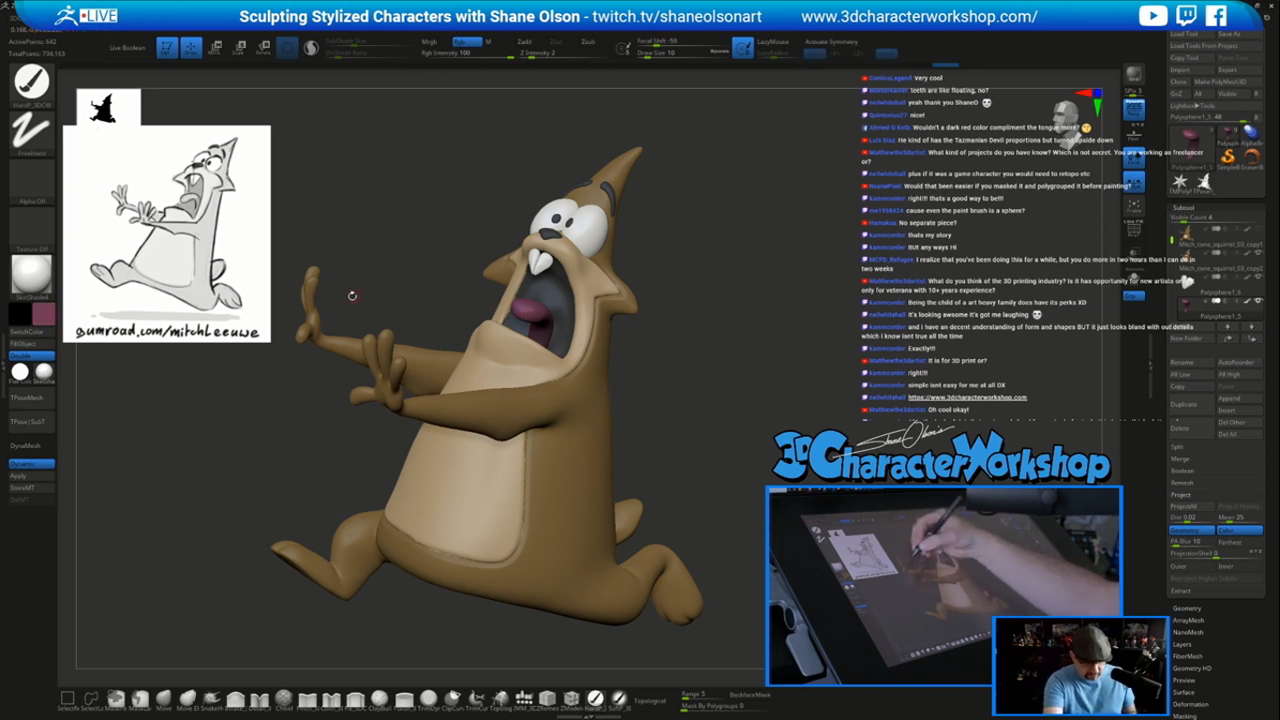Screen dimensions: 1280x720
Task: Toggle Zsub sculpt mode
Action: point(588,42)
